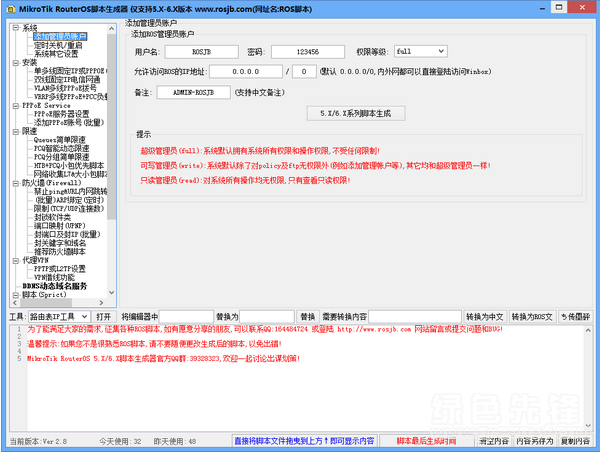Focus the 备注 field containing ADMIN-ROSJB
Screen dimensions: 600x453
(x=194, y=92)
